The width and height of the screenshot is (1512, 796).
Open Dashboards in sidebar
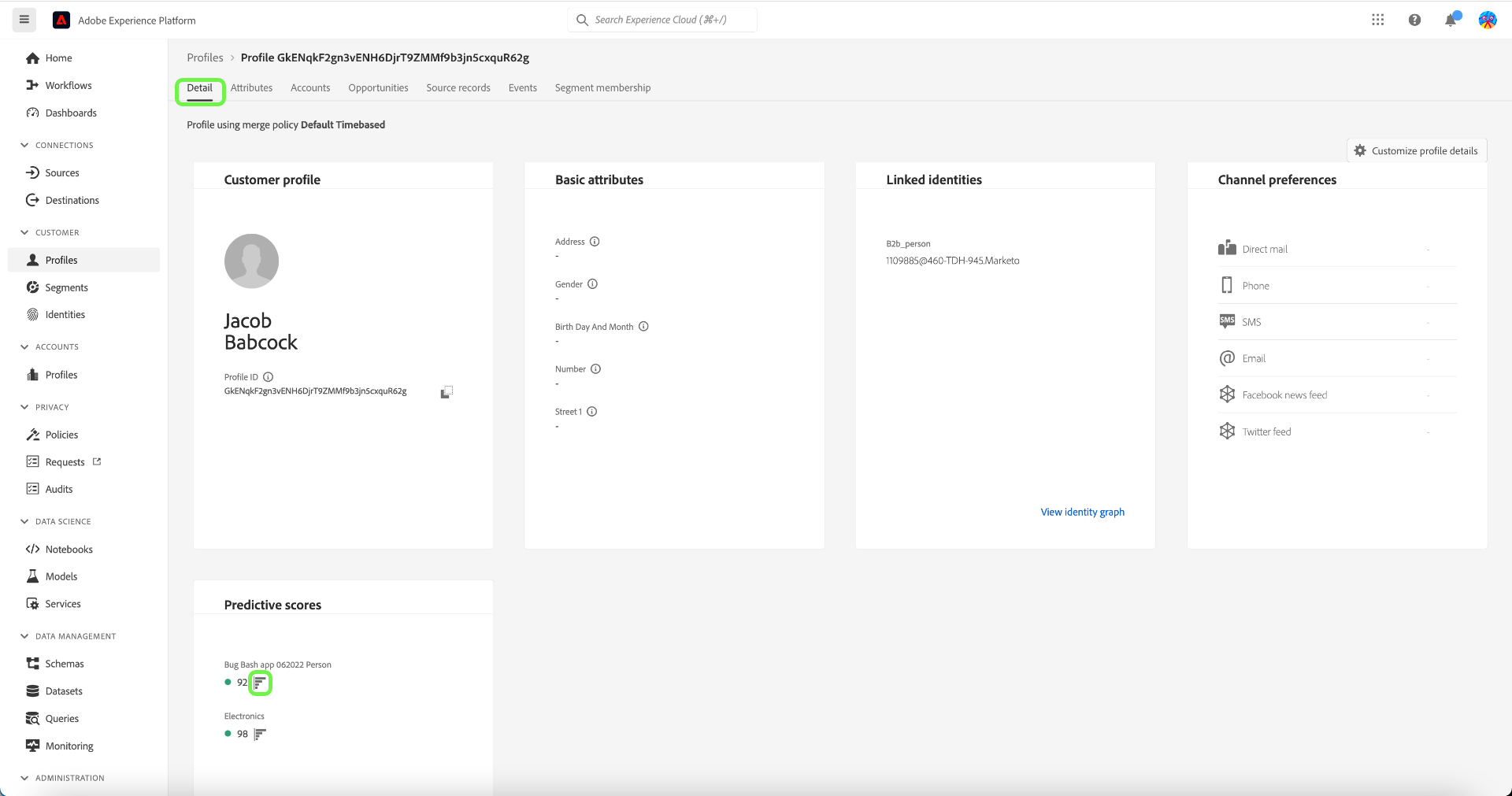tap(83, 113)
